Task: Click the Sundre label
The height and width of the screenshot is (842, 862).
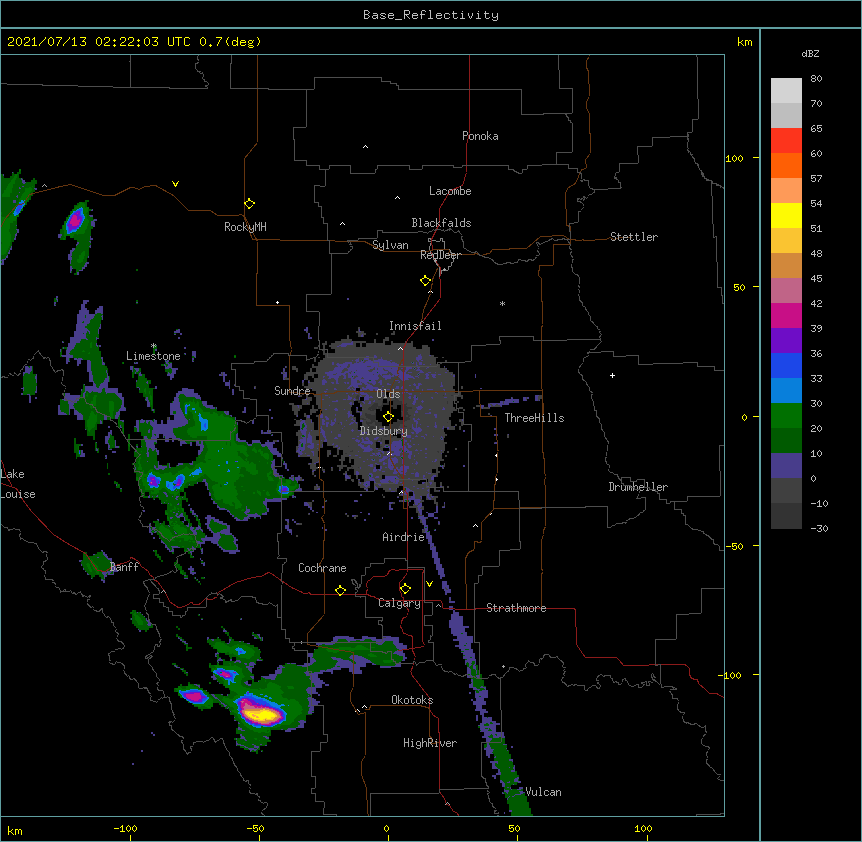Action: point(292,391)
